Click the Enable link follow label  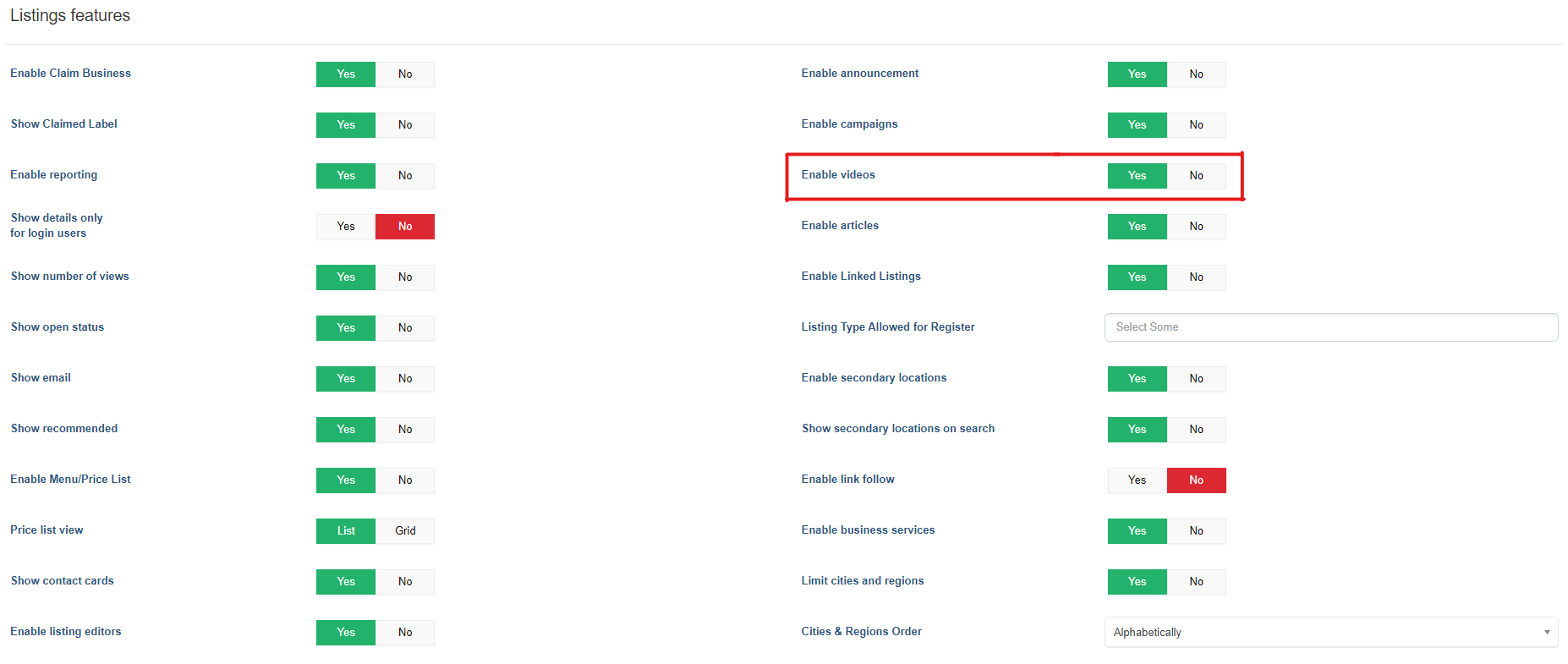point(848,480)
